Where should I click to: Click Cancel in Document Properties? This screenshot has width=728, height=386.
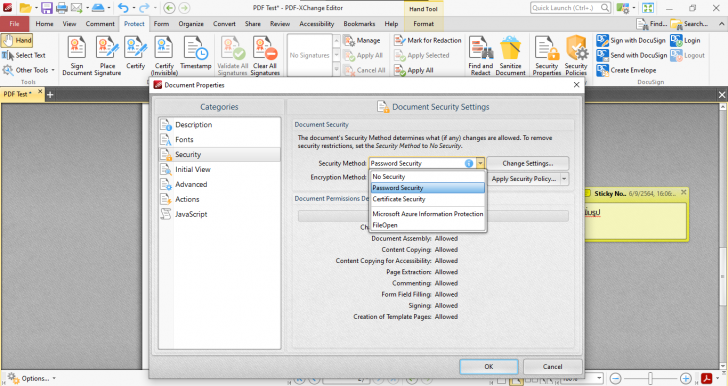[552, 366]
